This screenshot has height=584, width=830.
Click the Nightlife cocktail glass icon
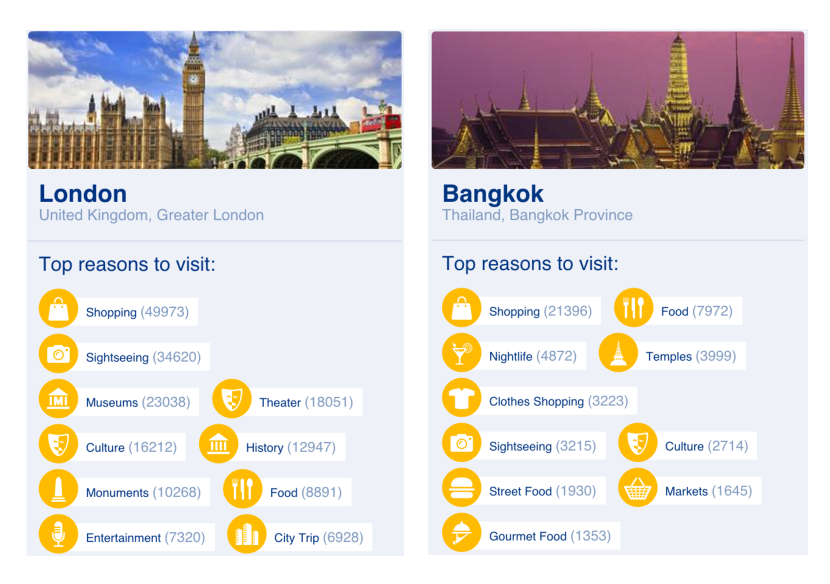click(461, 353)
